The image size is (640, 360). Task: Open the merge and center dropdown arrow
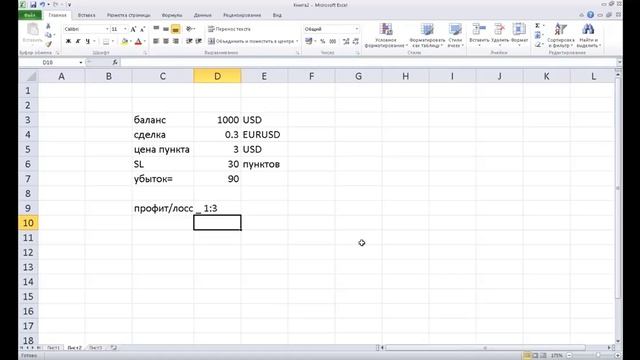297,41
